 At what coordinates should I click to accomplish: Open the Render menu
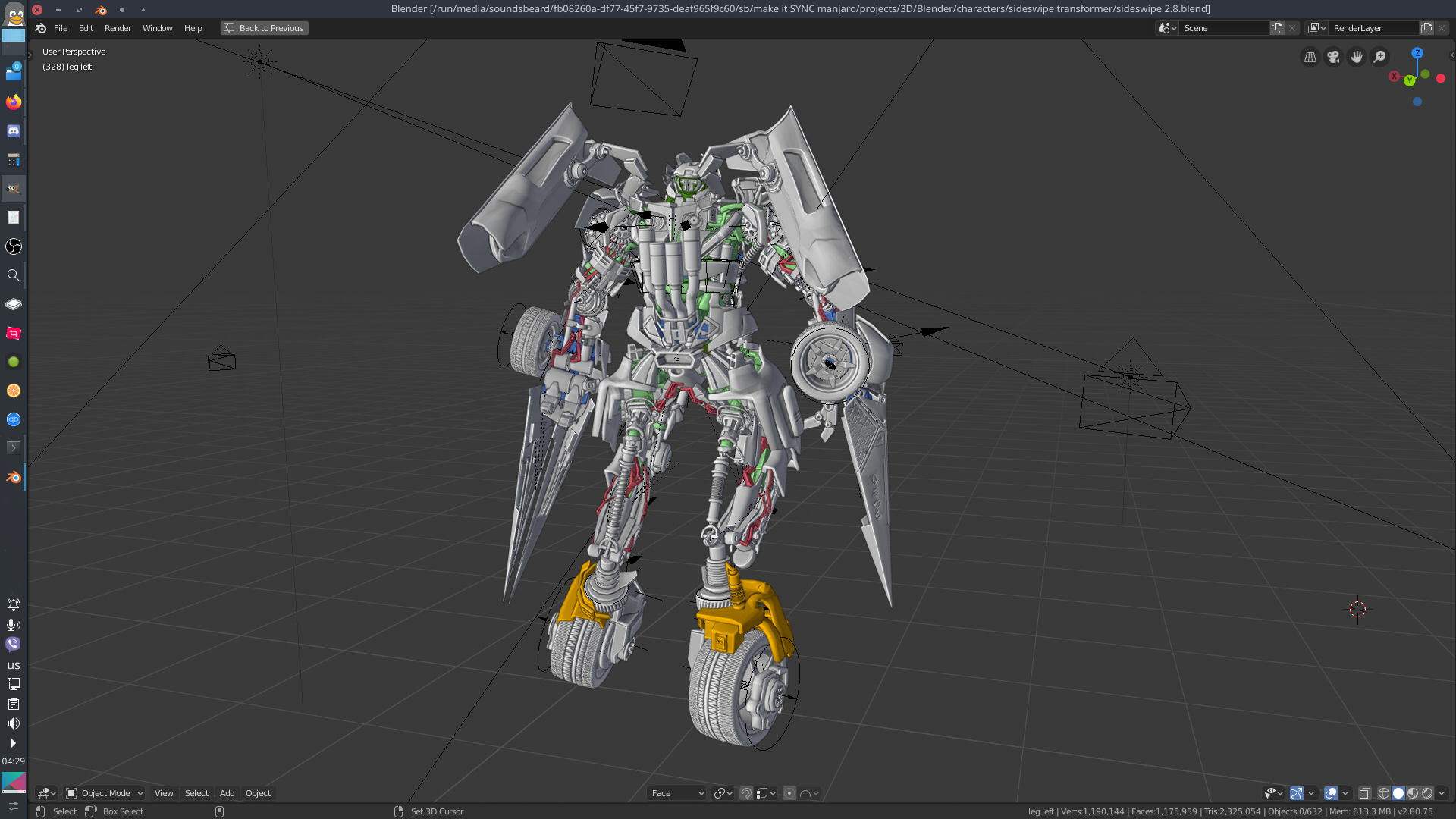[118, 28]
